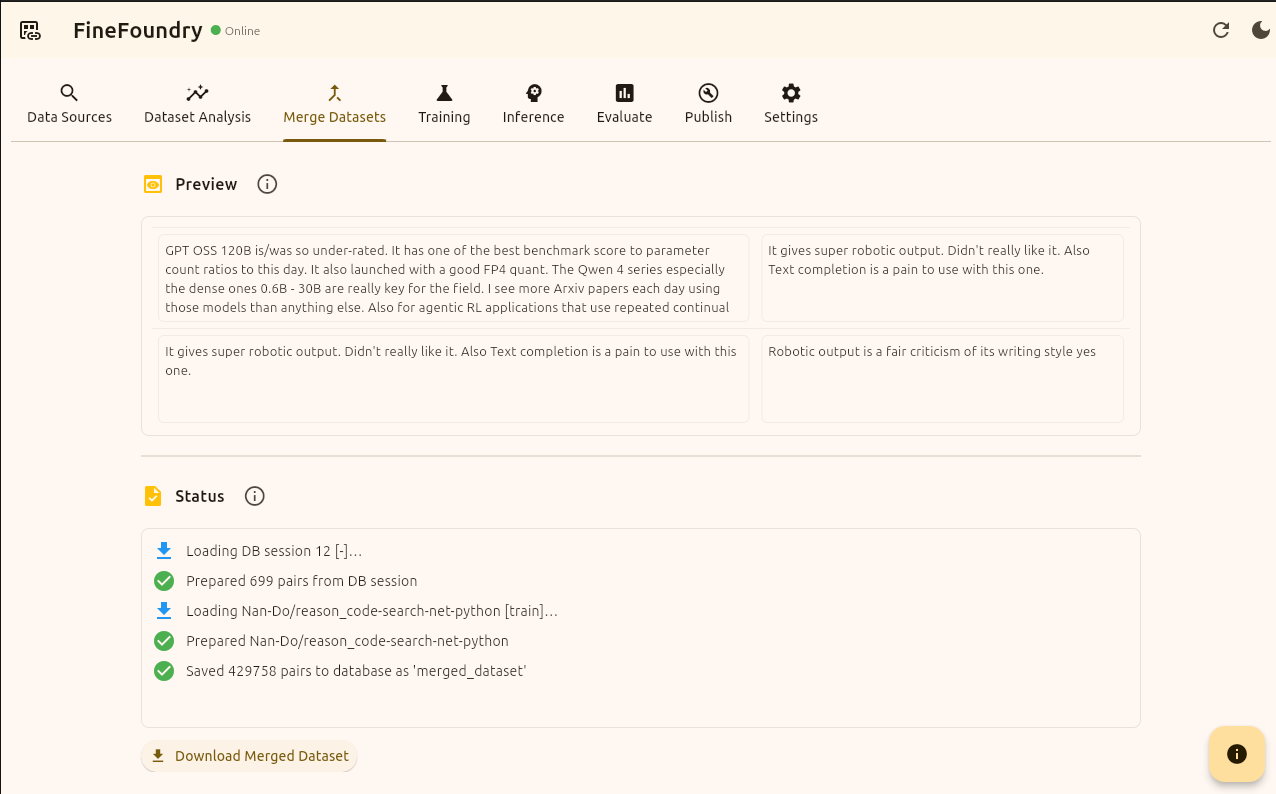Go to the Training tab
The width and height of the screenshot is (1276, 794).
(x=444, y=104)
